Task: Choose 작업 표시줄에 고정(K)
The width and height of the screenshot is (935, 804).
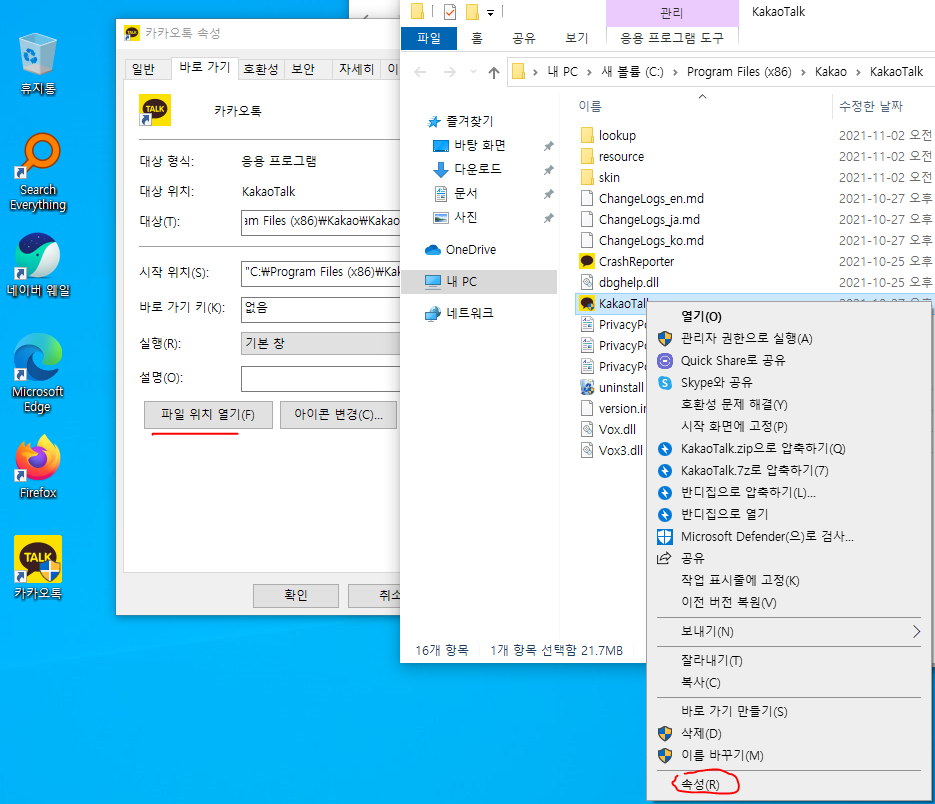Action: 790,580
